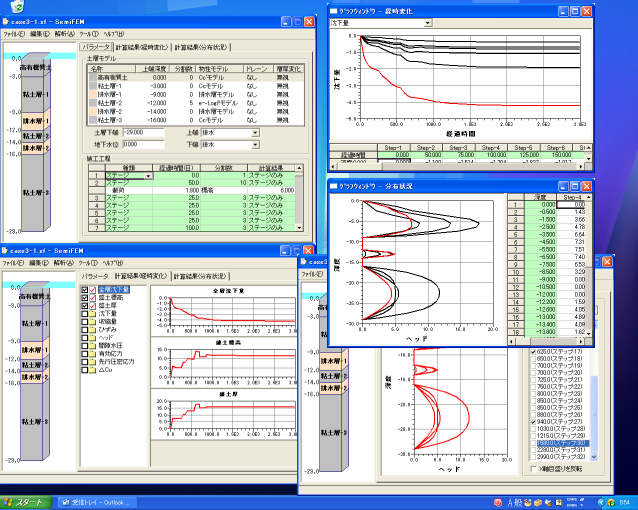The image size is (638, 510).
Task: Click the 経時変化 graph window title icon
Action: coord(334,11)
